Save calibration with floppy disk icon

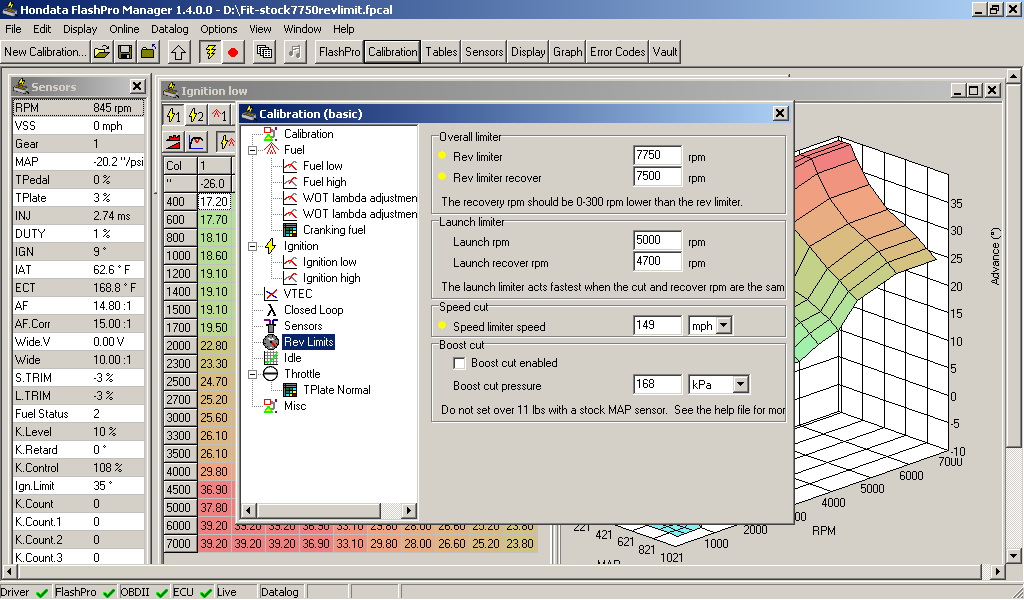click(x=125, y=52)
